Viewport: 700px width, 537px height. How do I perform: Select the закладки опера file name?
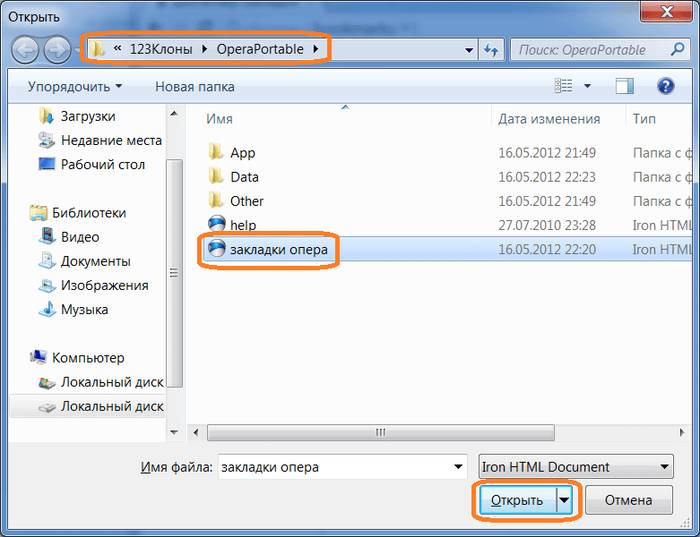279,249
